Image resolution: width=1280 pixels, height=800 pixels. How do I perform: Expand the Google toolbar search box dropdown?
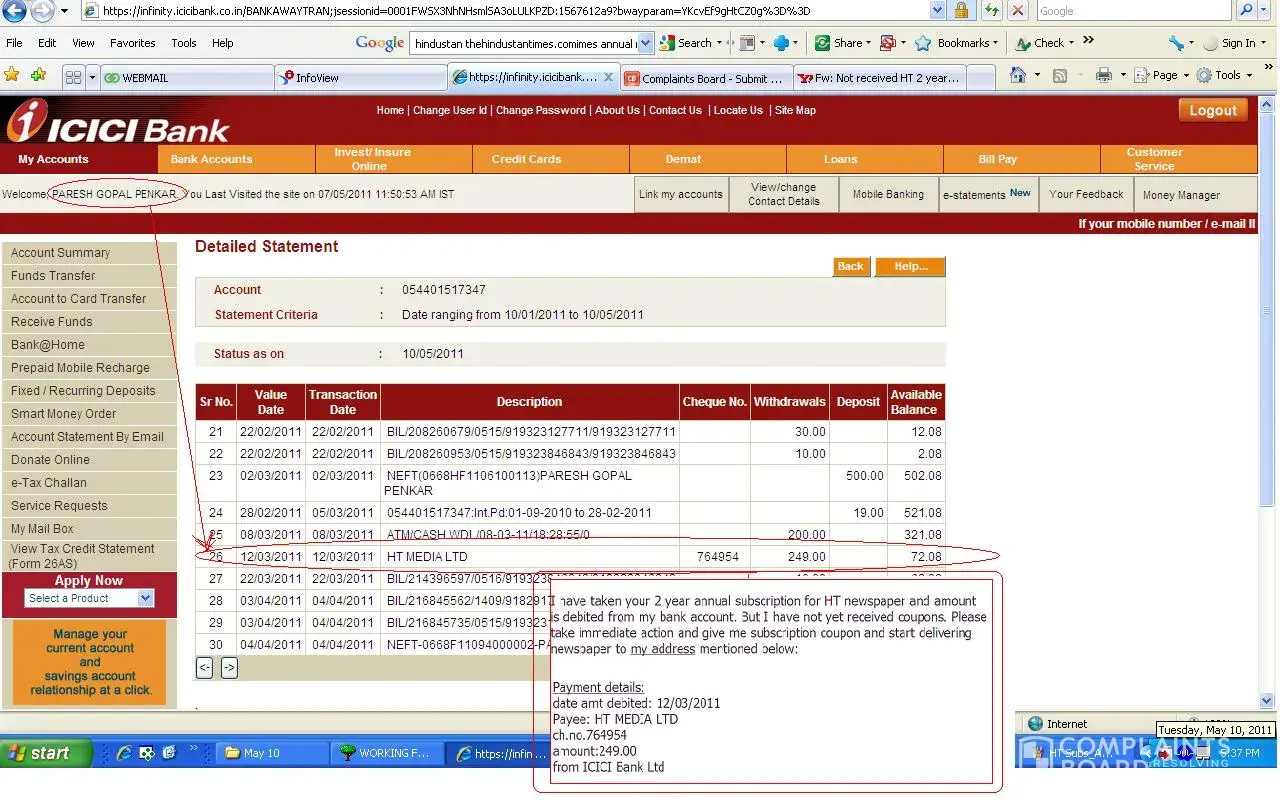click(x=645, y=43)
